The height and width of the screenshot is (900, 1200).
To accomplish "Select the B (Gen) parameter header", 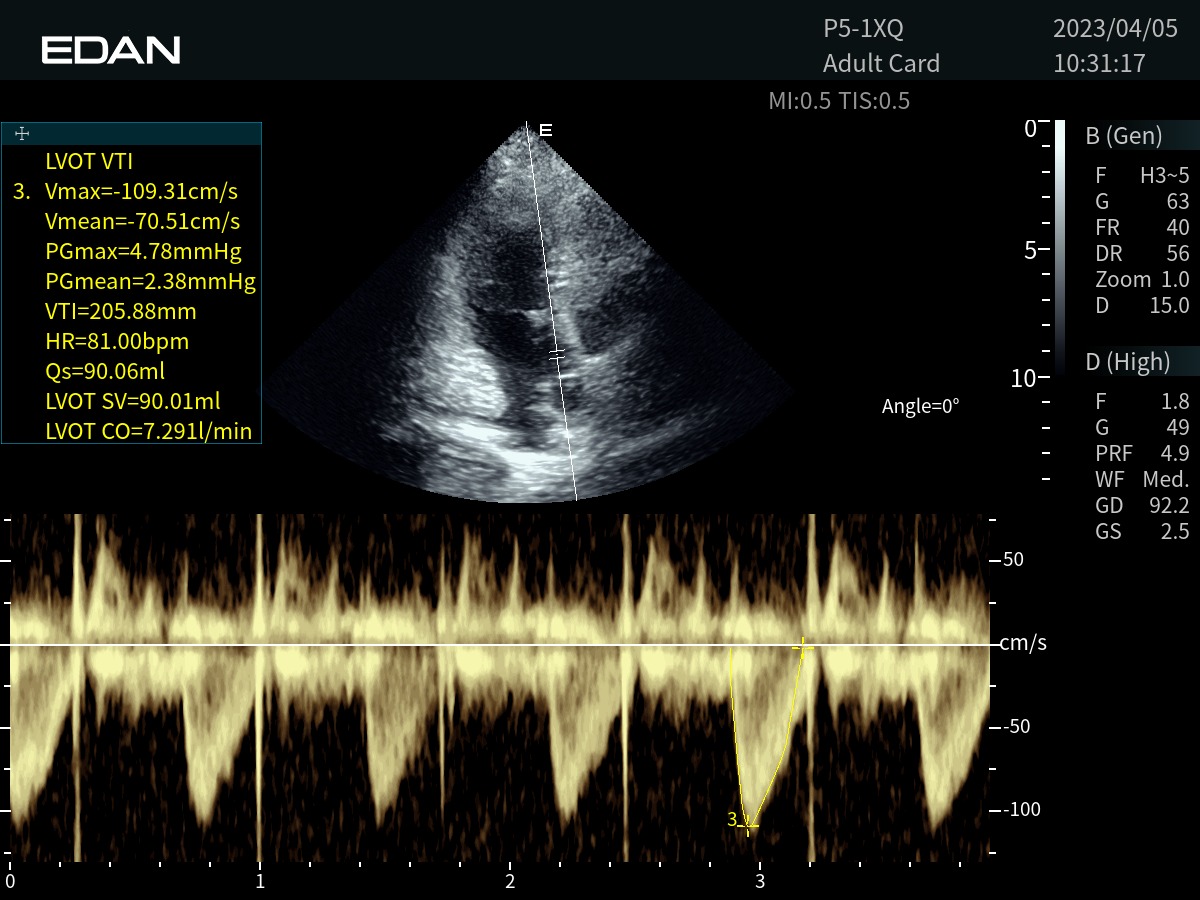I will tap(1124, 136).
